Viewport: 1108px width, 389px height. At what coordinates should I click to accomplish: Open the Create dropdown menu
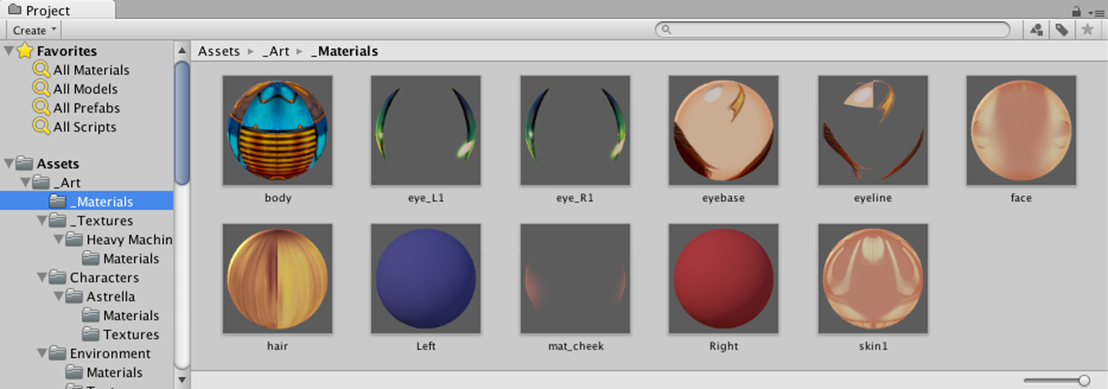click(x=33, y=30)
